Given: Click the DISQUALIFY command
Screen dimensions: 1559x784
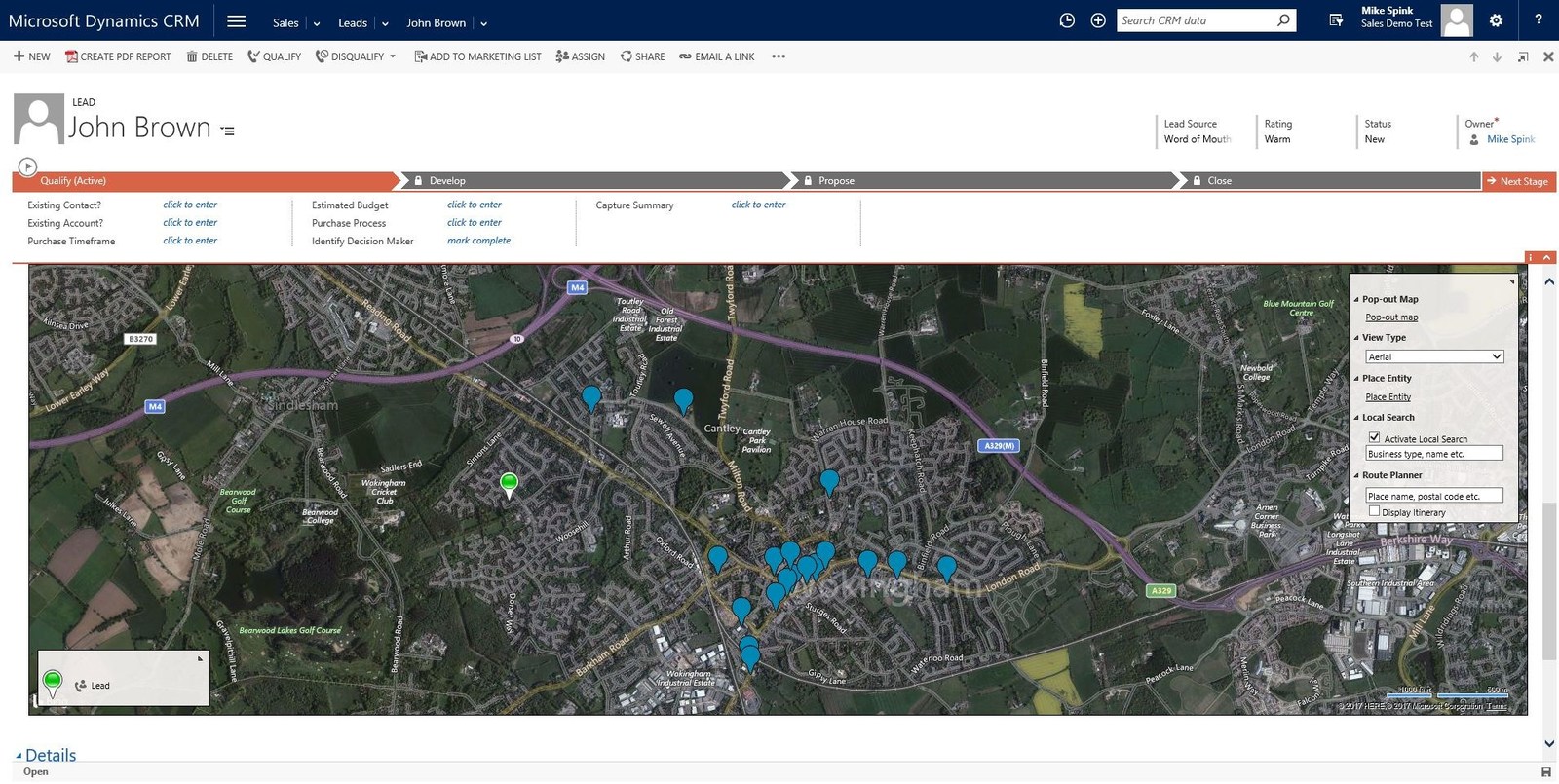Looking at the screenshot, I should (x=350, y=56).
